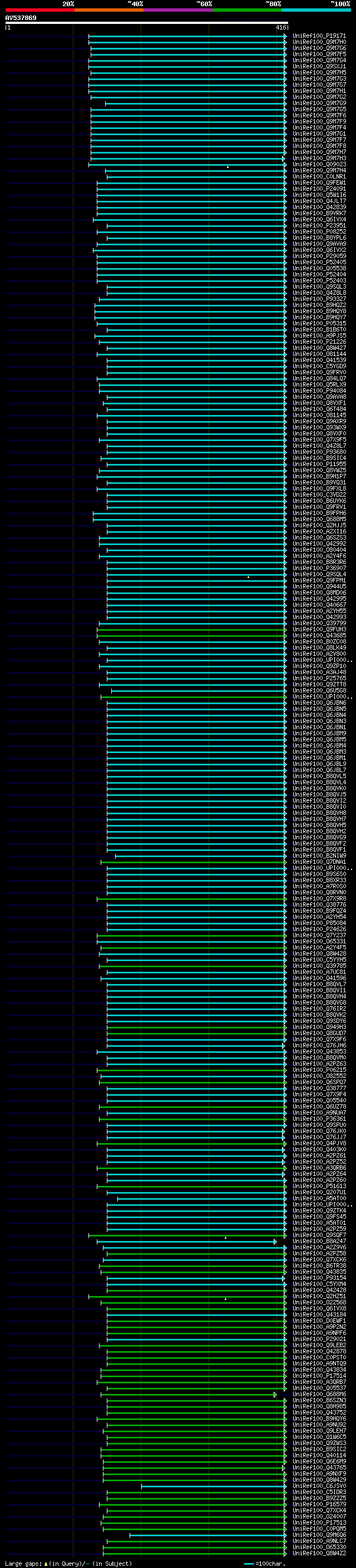356x1568 pixels.
Task: Click the yellow gap marker on Q9SQF7 alignment
Action: 225,1238
